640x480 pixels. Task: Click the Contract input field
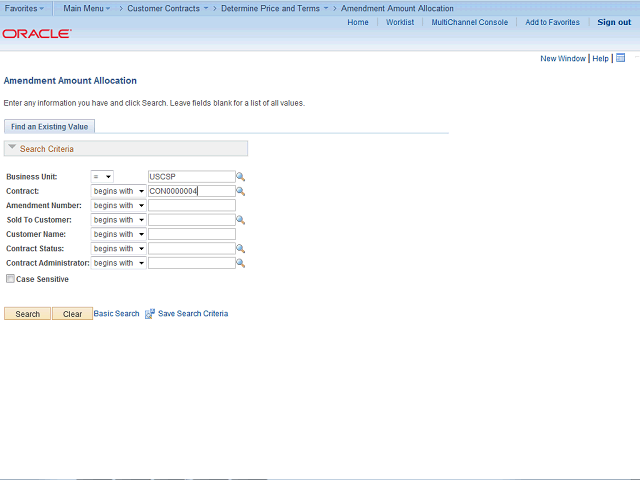click(x=191, y=191)
